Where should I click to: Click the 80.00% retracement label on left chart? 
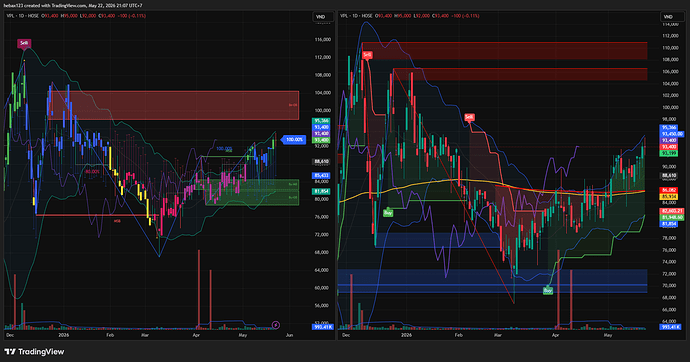(x=92, y=172)
